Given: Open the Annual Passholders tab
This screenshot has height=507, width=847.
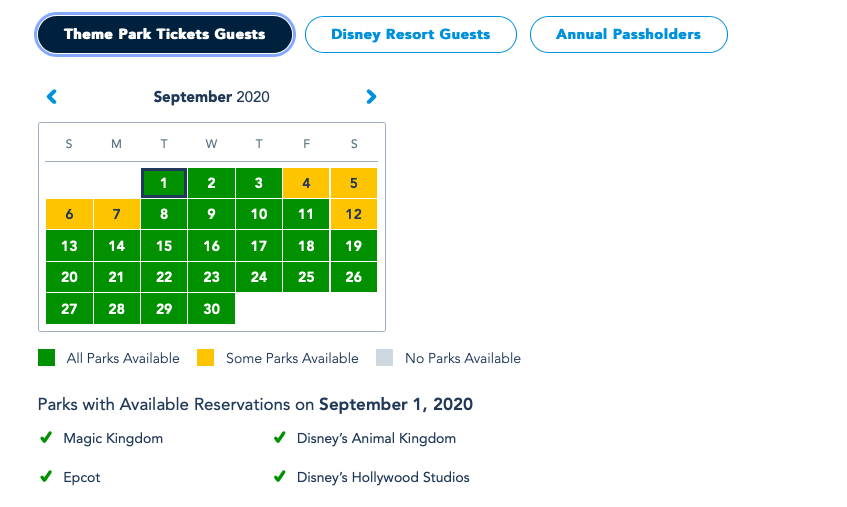Looking at the screenshot, I should pyautogui.click(x=628, y=34).
